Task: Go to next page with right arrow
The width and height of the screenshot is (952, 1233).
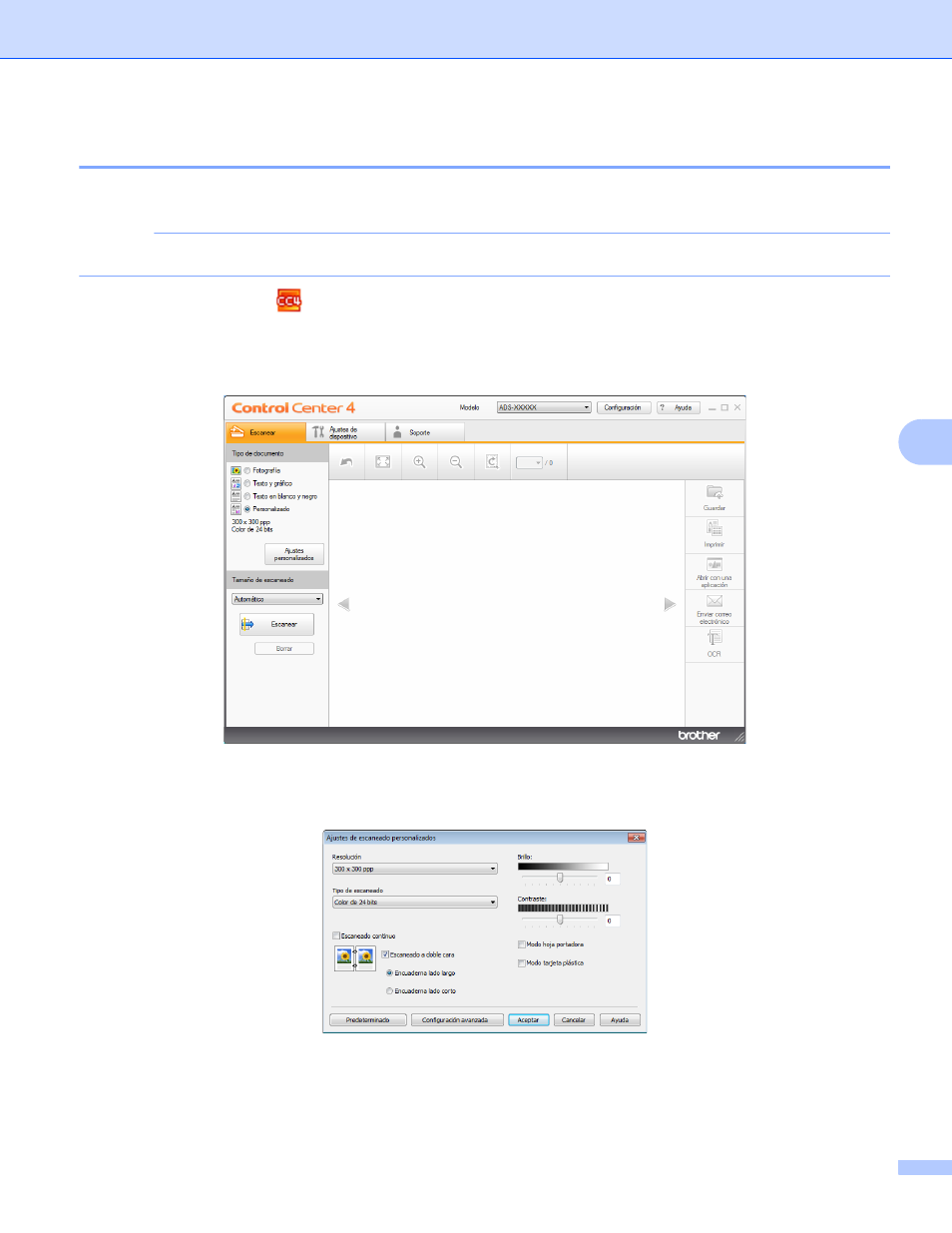Action: 670,604
